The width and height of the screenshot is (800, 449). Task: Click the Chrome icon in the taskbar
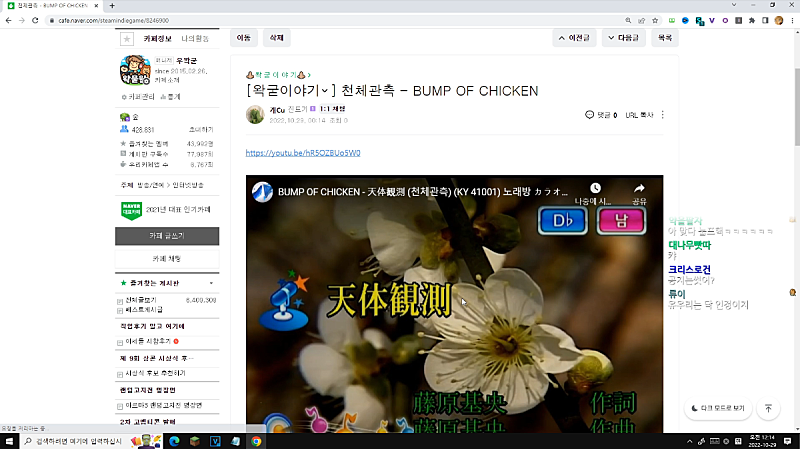click(256, 441)
